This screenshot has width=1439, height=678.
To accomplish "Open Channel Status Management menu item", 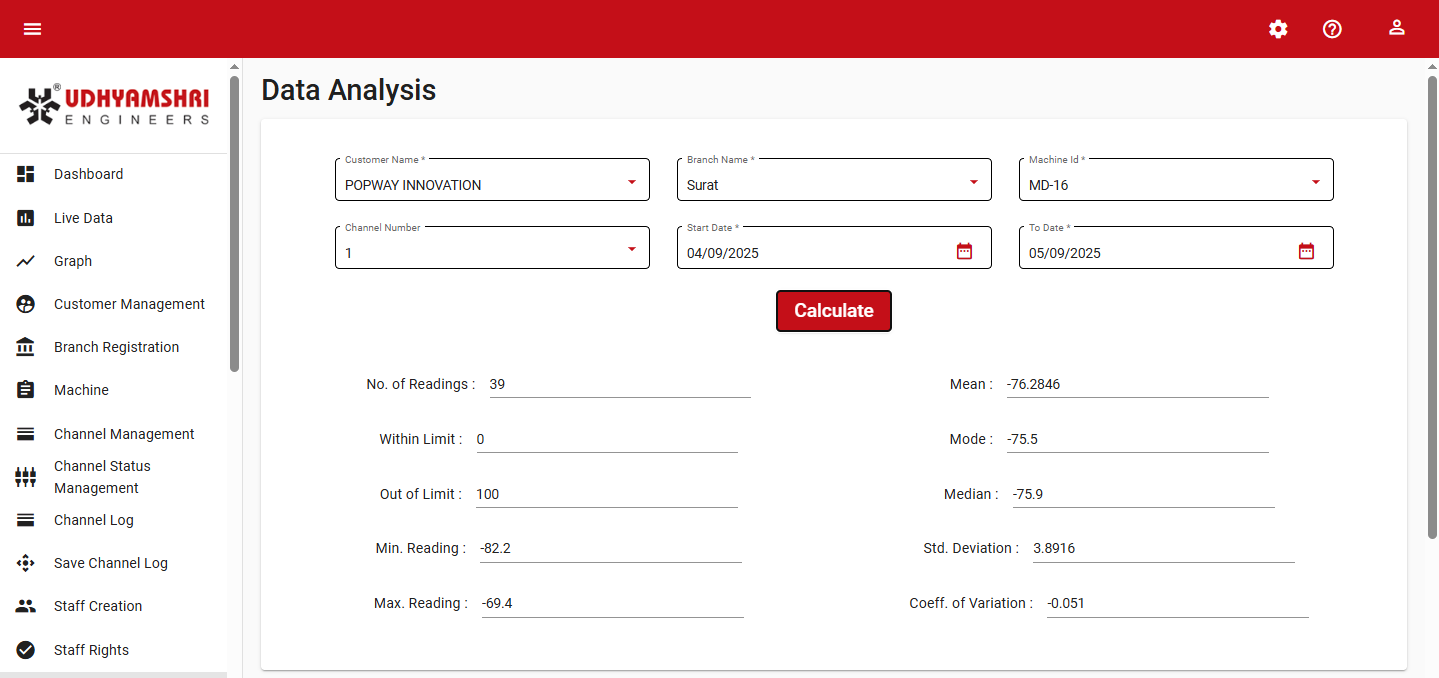I will pyautogui.click(x=102, y=477).
